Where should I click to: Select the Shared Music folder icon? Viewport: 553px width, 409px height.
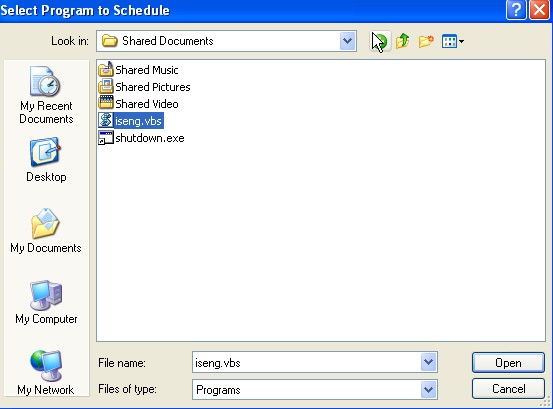coord(106,69)
